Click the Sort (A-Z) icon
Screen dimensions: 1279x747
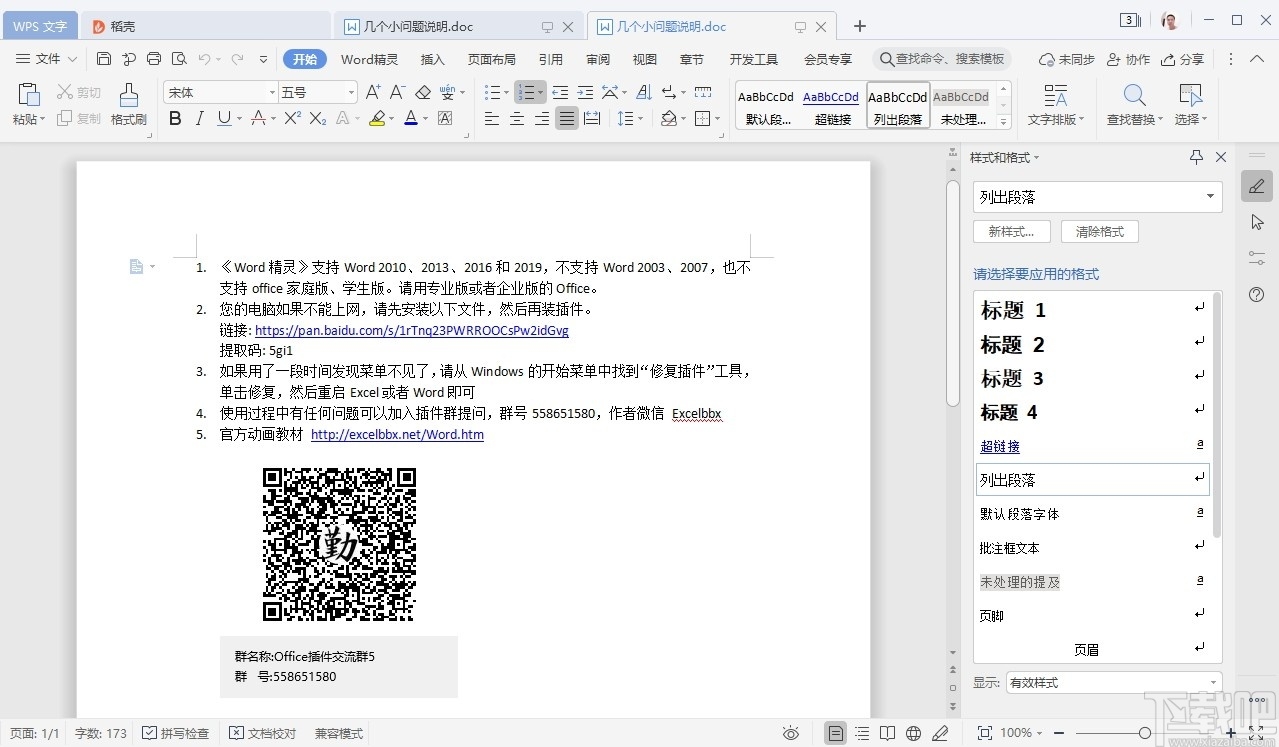point(645,92)
